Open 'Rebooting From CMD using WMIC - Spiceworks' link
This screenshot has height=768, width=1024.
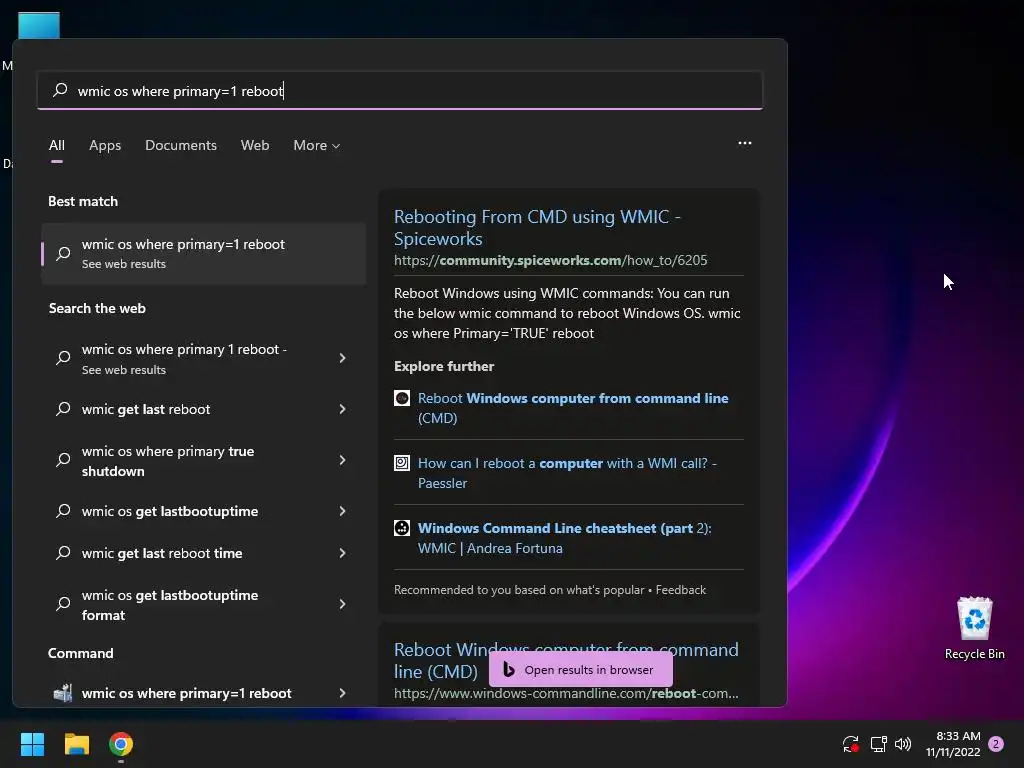point(537,227)
